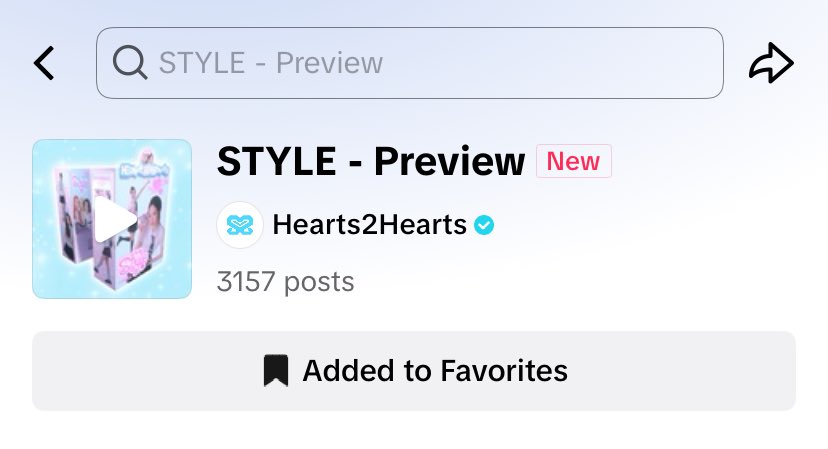This screenshot has height=449, width=828.
Task: Play the STYLE - Preview sound clip
Action: point(112,219)
